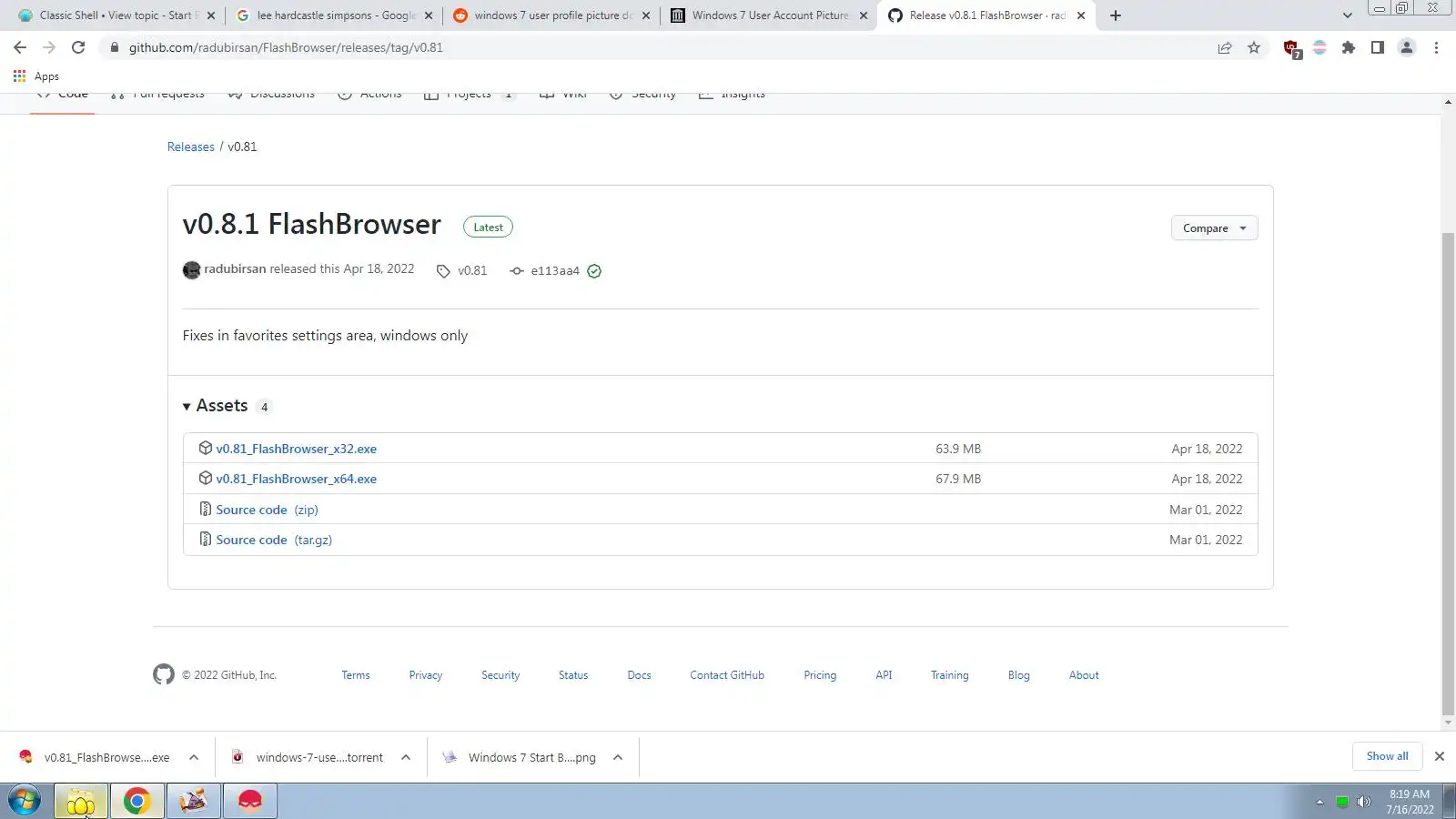The height and width of the screenshot is (819, 1456).
Task: Click the volume speaker tray icon
Action: pyautogui.click(x=1363, y=802)
